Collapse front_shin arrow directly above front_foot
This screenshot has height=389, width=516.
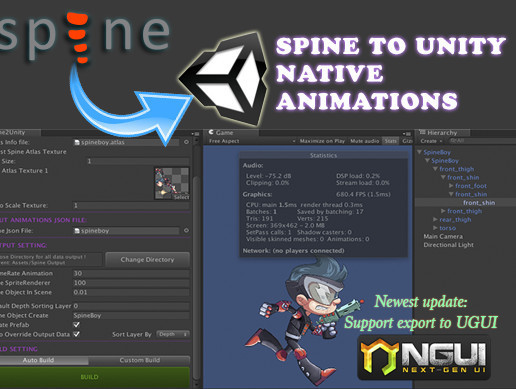coord(443,177)
